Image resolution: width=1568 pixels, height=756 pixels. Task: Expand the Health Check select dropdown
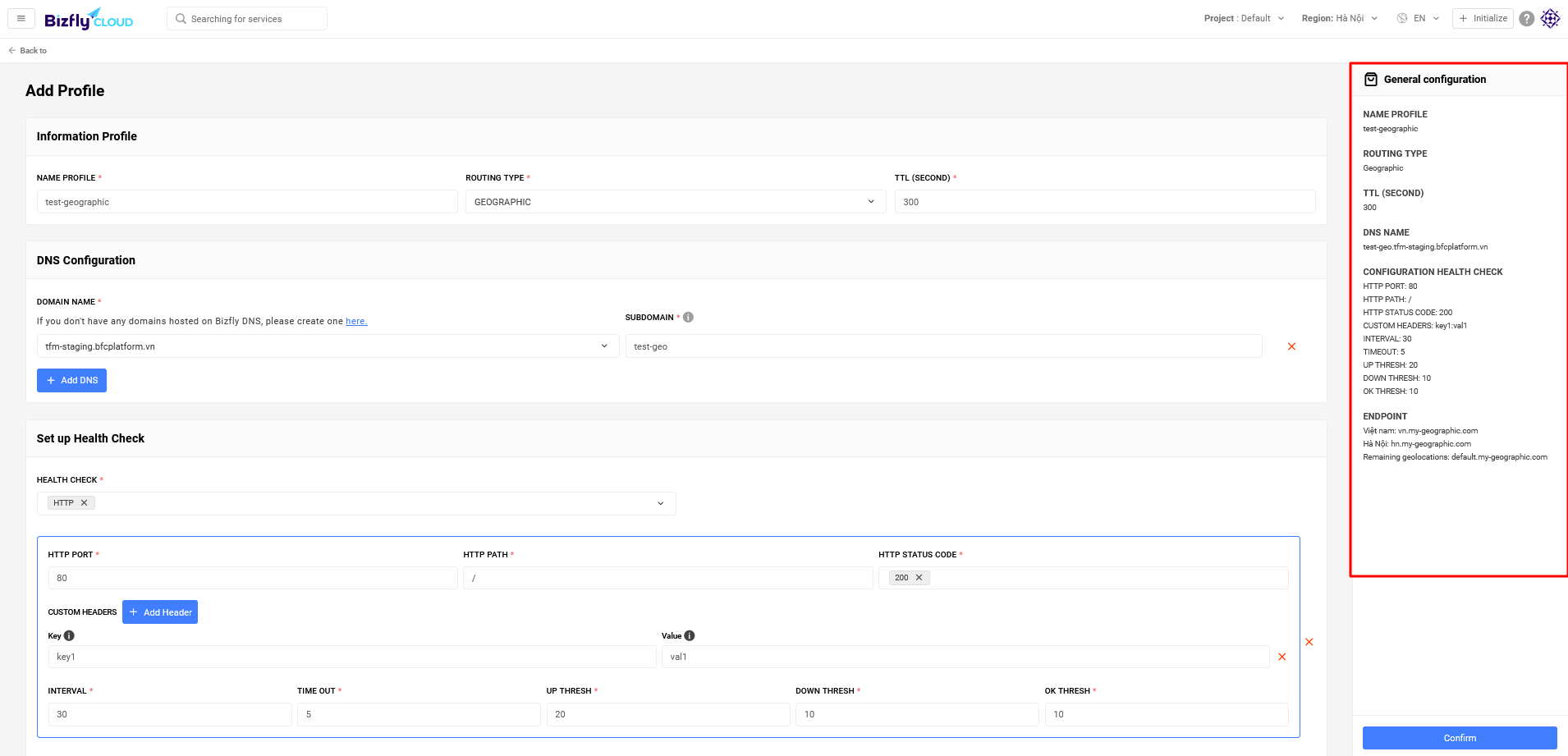(356, 503)
